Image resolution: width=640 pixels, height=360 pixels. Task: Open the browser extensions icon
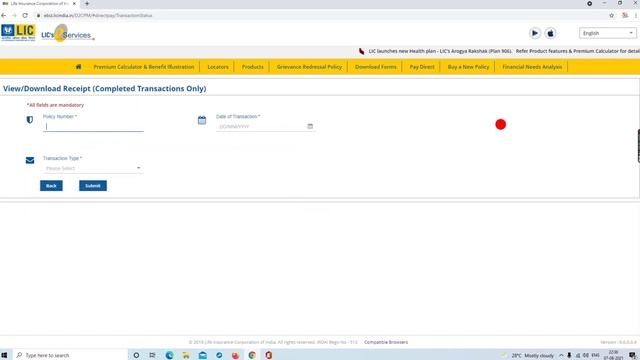(x=625, y=16)
